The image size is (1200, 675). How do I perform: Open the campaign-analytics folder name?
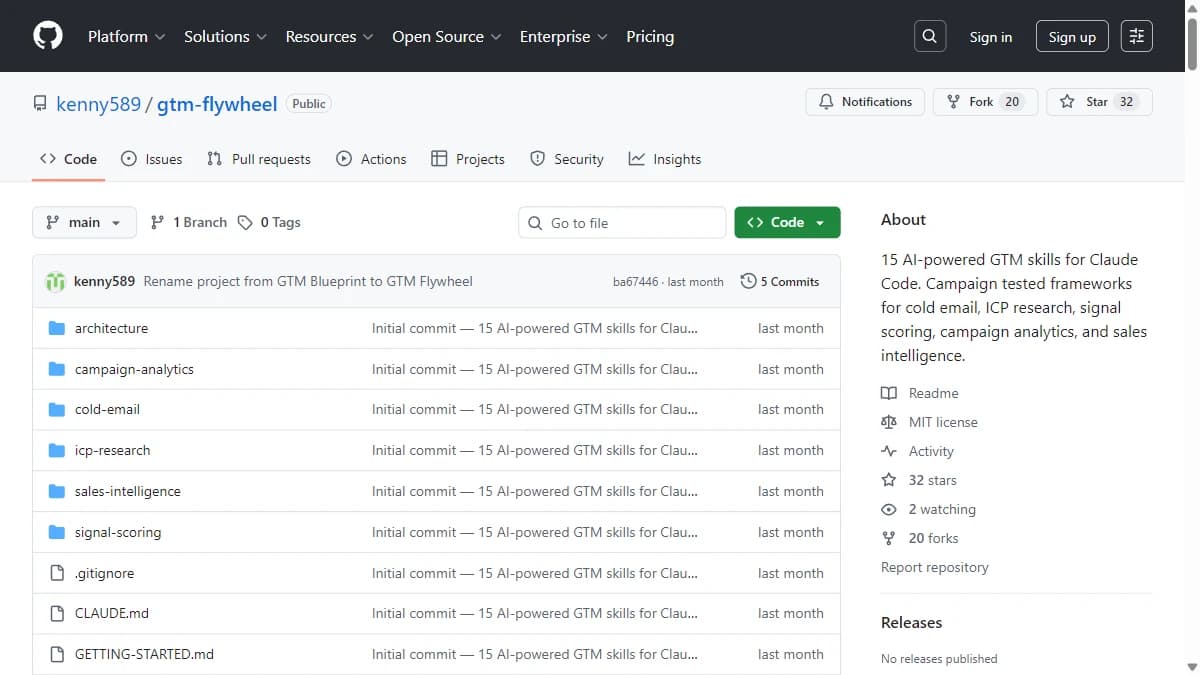tap(134, 369)
